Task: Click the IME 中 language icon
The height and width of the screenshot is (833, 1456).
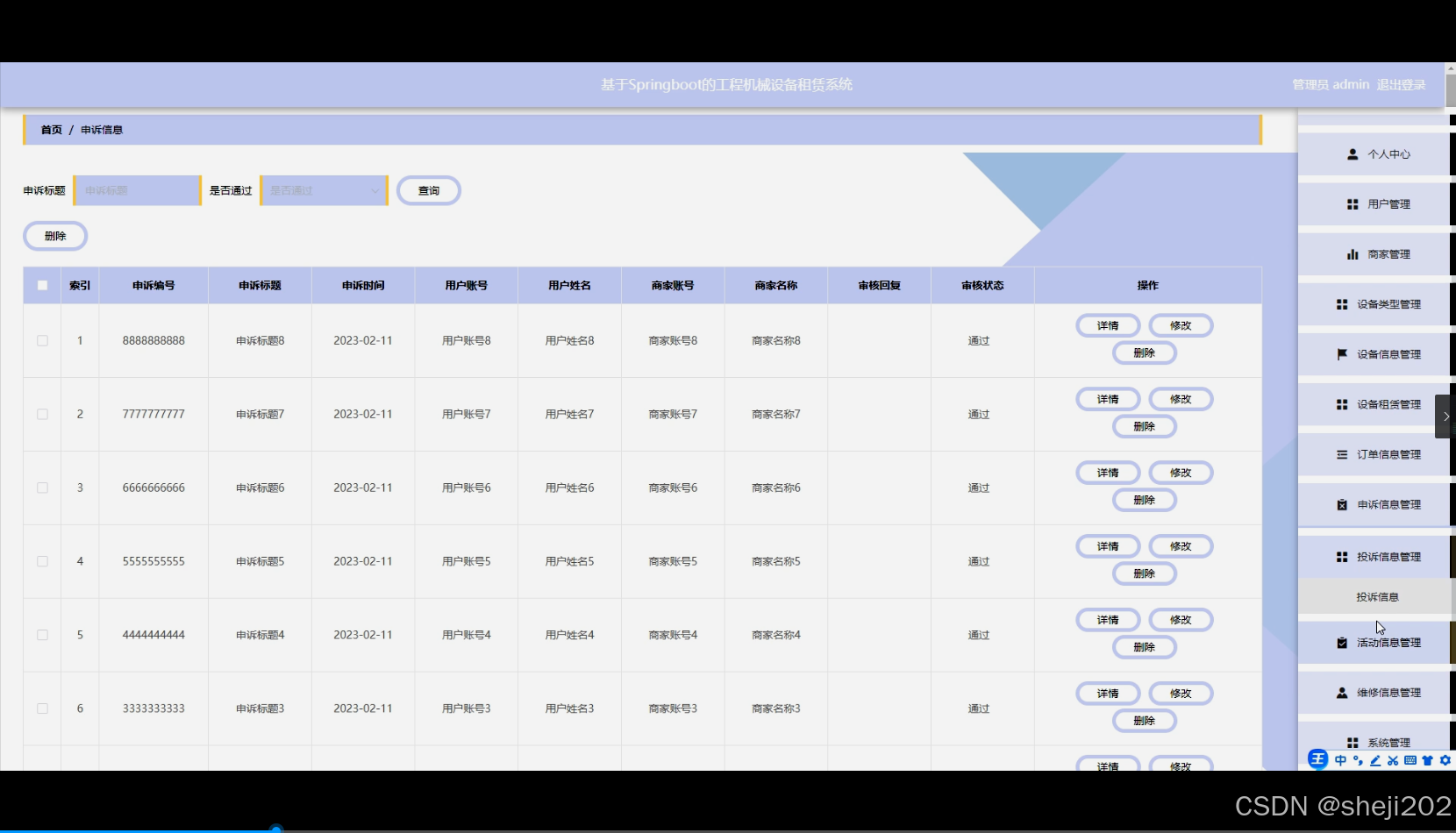Action: pyautogui.click(x=1340, y=760)
